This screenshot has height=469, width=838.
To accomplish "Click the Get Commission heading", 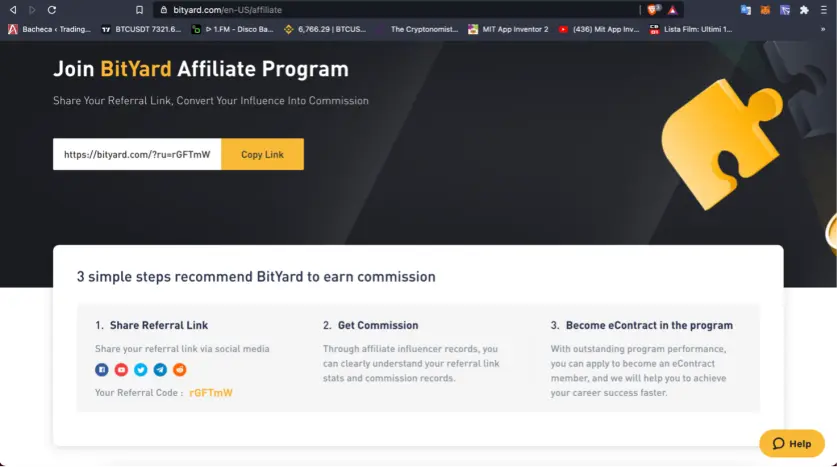I will [378, 325].
